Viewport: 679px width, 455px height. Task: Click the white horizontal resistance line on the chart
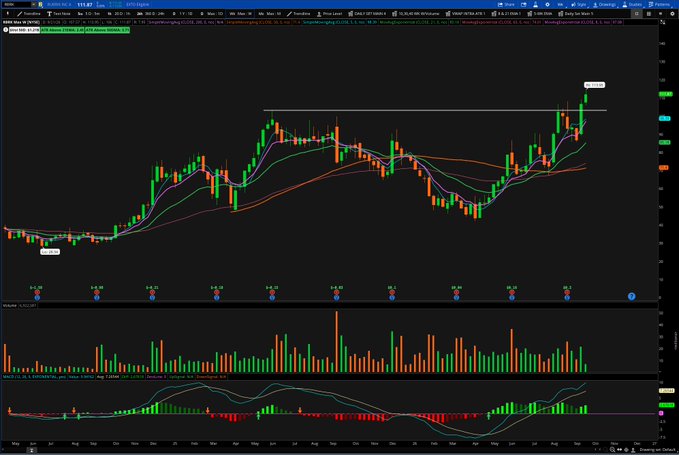click(x=435, y=110)
